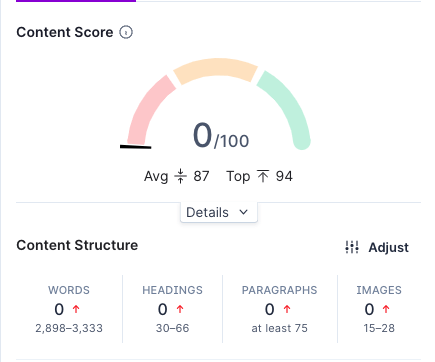The image size is (435, 362).
Task: Select the HEADINGS range 30–66
Action: click(172, 328)
